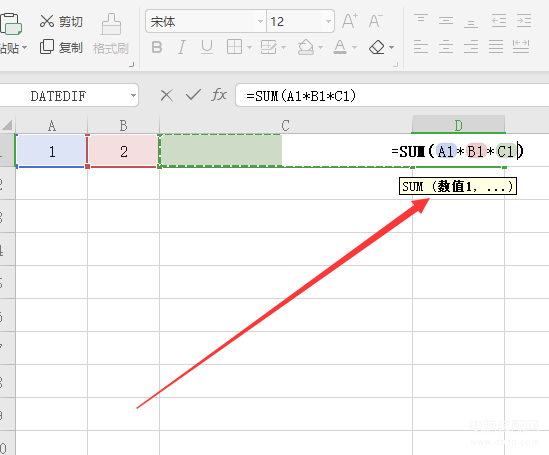Select column C header

[285, 125]
